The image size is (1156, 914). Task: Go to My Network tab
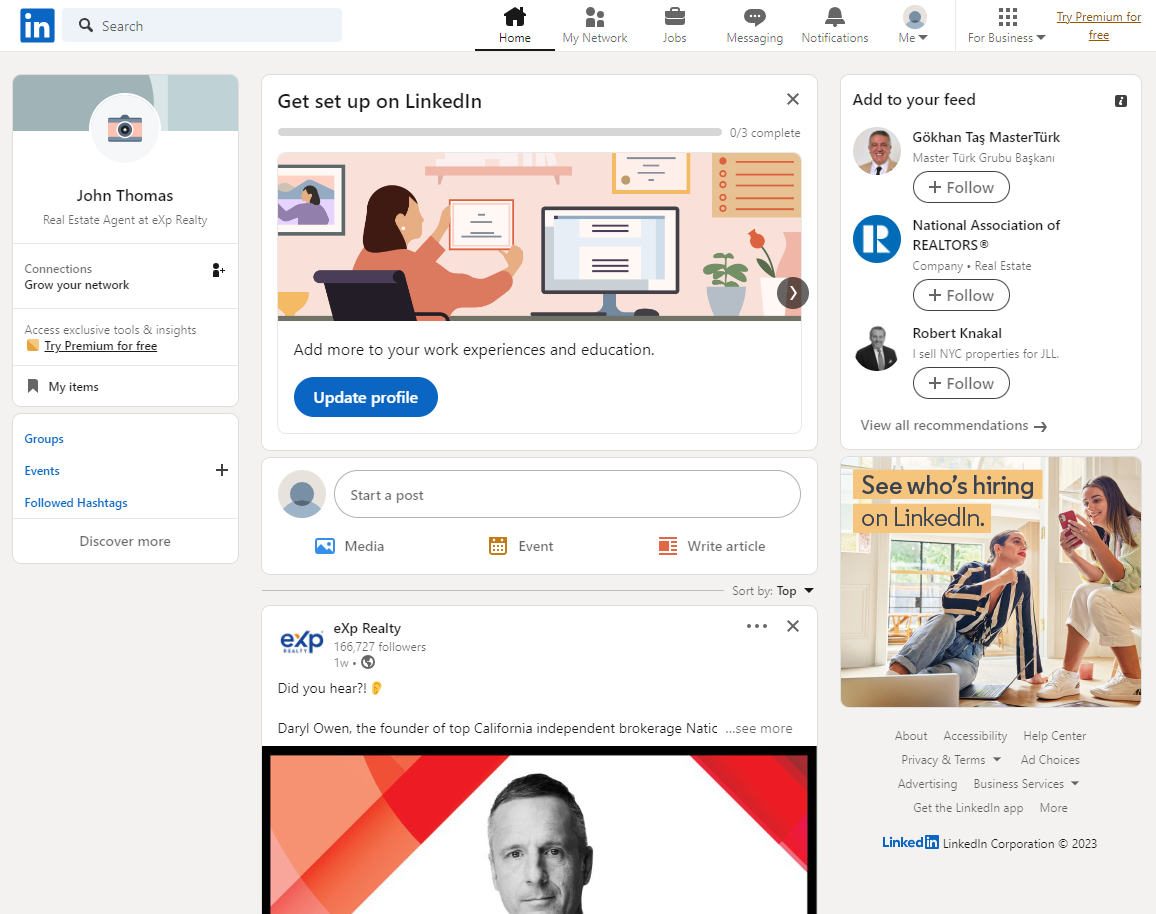pos(595,26)
